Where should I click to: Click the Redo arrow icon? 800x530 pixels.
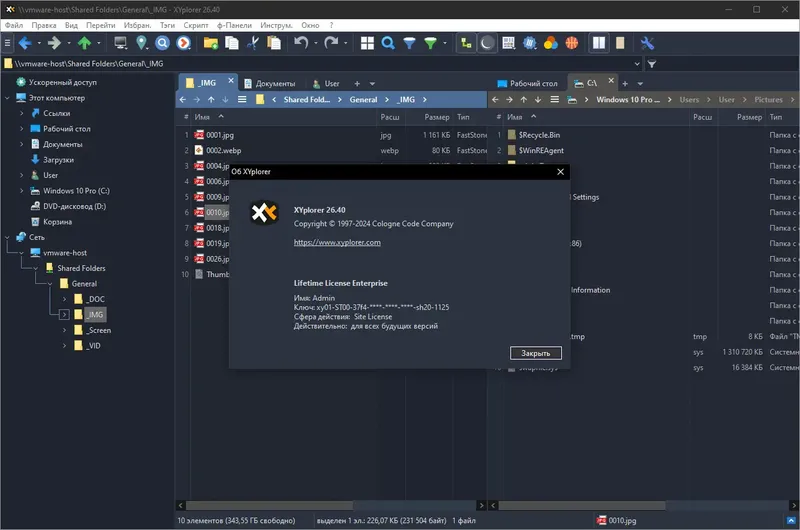click(x=331, y=43)
